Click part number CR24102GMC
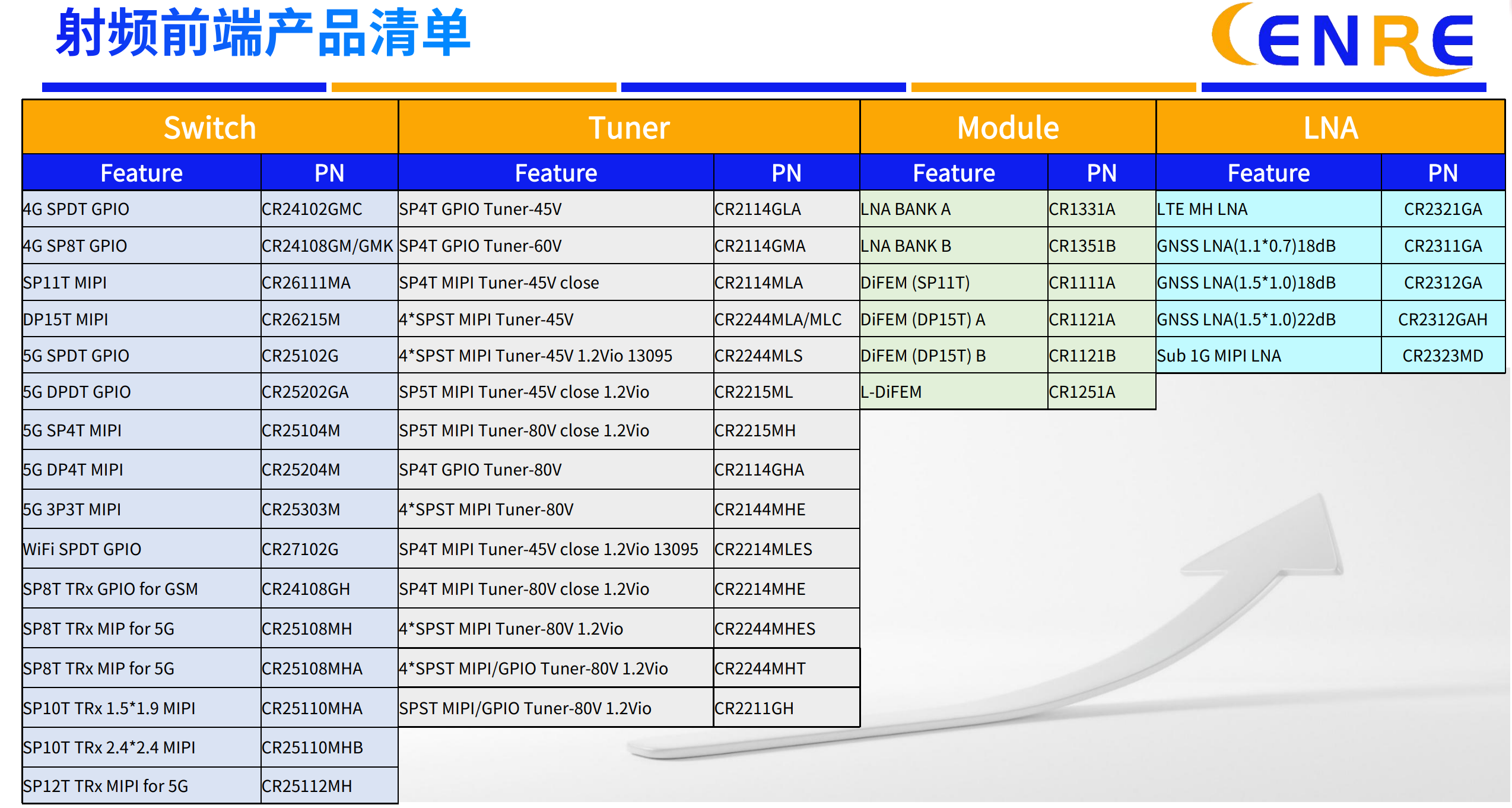Screen dimensions: 1512x808 click(312, 209)
